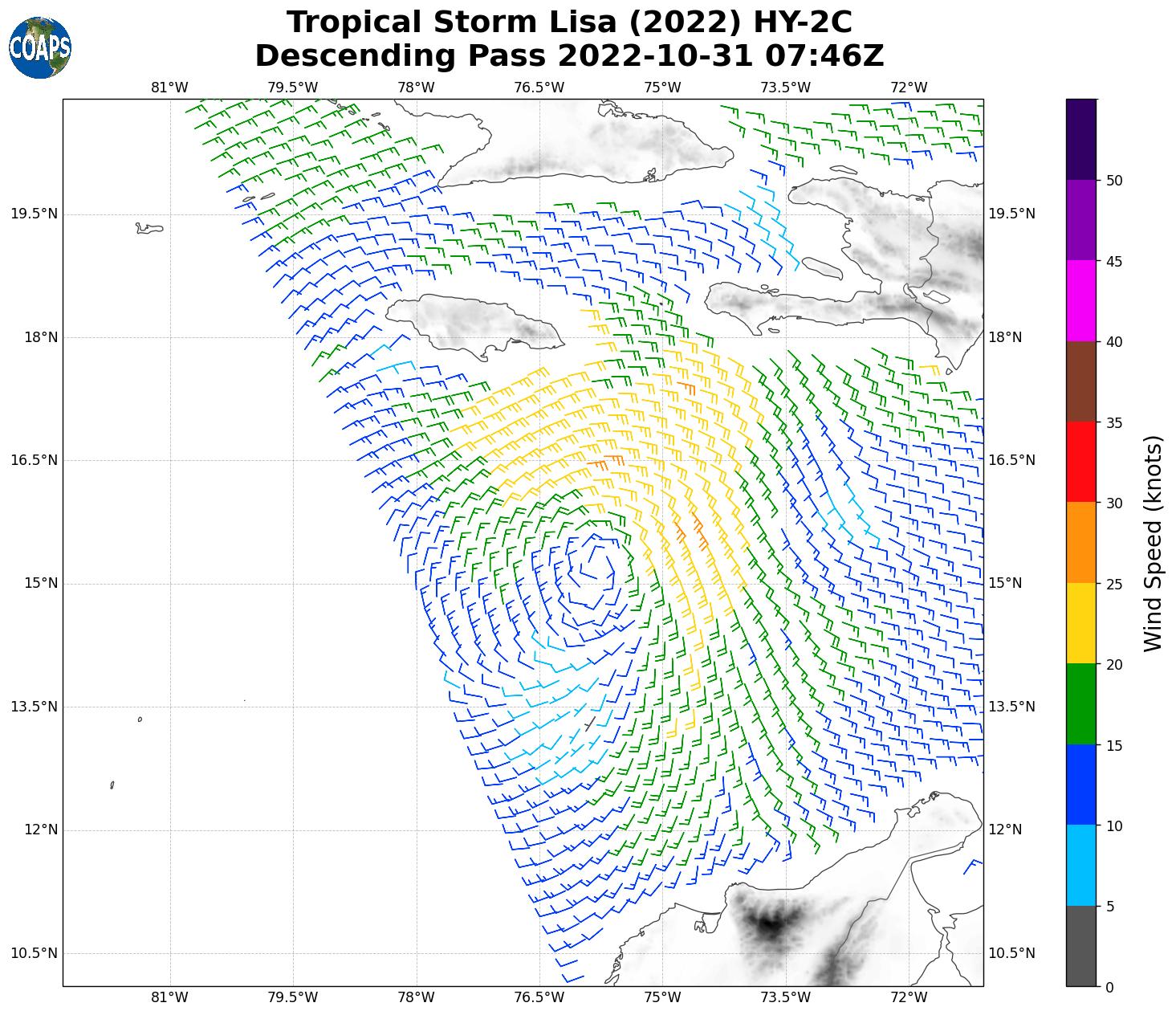Click the brown 35-40 knot color band
This screenshot has height=1015, width=1176.
(1080, 381)
